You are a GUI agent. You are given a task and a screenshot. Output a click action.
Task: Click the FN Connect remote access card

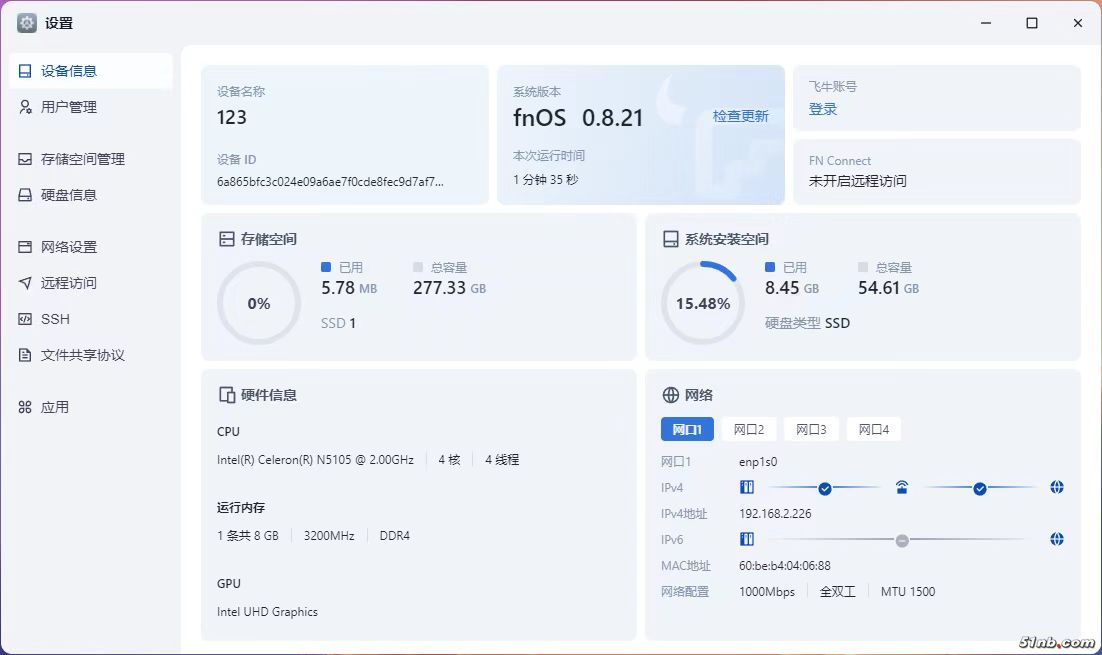(x=936, y=171)
